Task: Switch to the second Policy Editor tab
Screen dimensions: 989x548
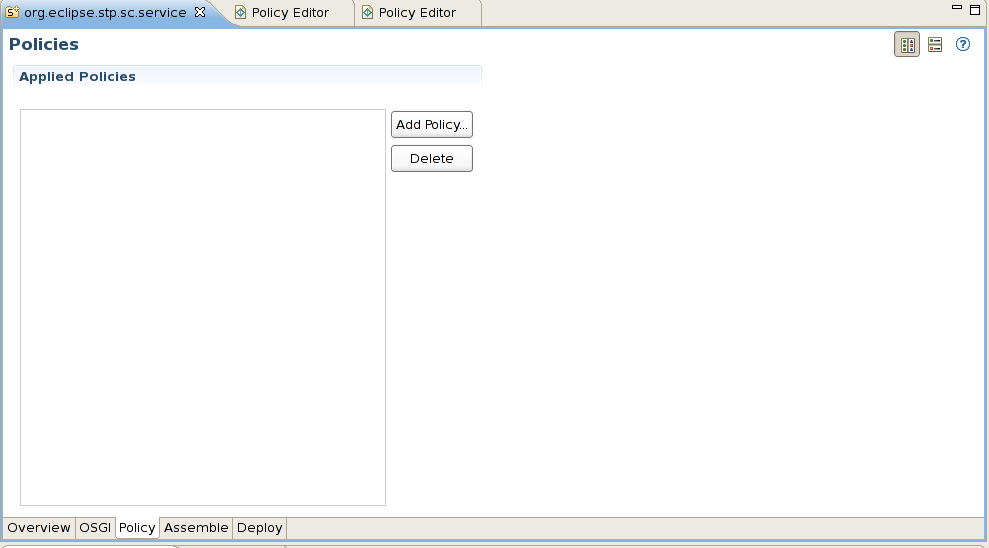Action: point(417,13)
